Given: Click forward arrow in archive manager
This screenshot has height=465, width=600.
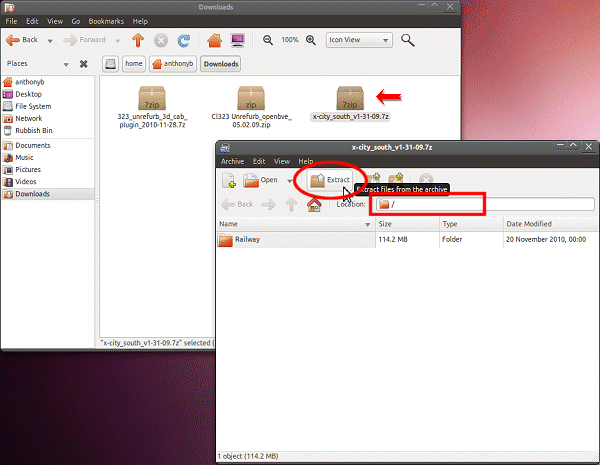Looking at the screenshot, I should [268, 204].
